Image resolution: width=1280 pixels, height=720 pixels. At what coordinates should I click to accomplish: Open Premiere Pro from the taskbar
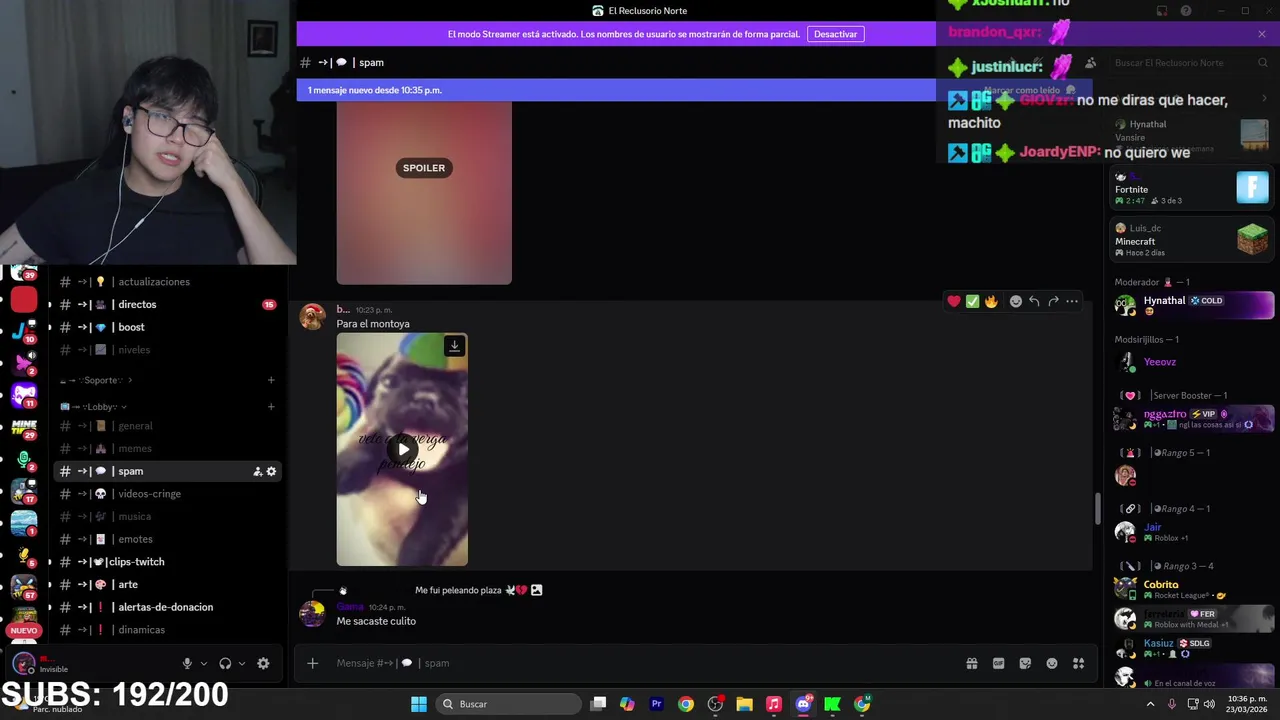tap(656, 704)
